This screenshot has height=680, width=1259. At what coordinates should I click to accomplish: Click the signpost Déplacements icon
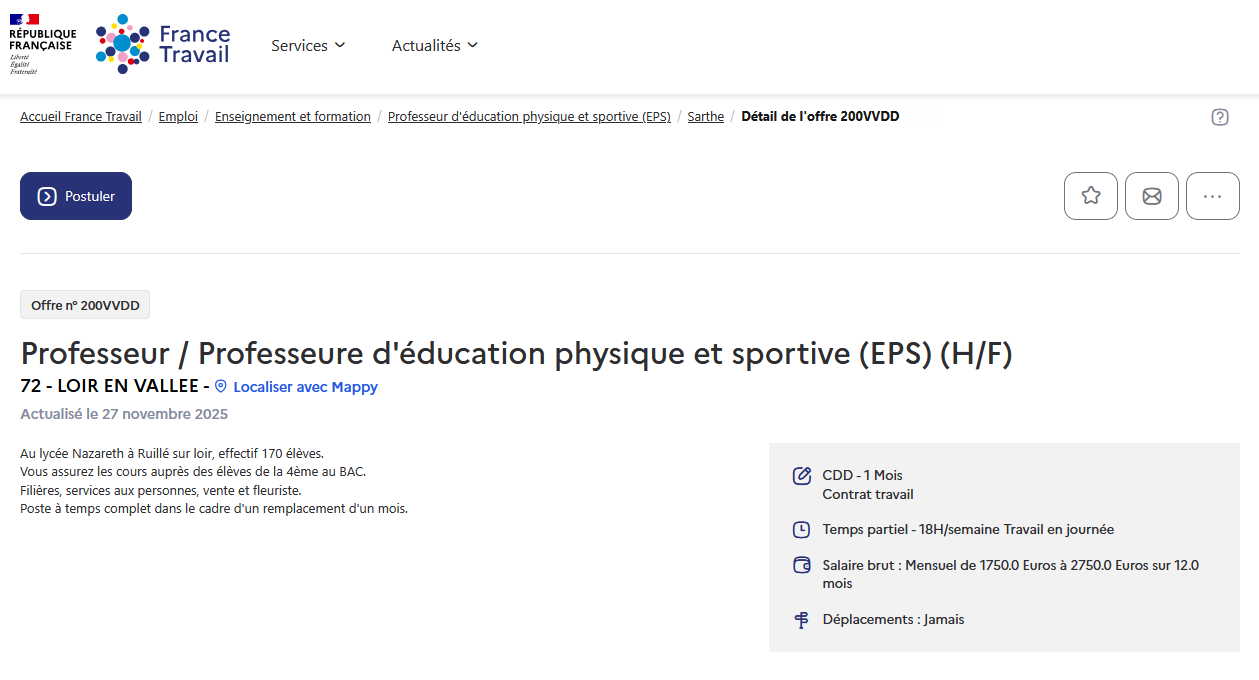pyautogui.click(x=801, y=620)
